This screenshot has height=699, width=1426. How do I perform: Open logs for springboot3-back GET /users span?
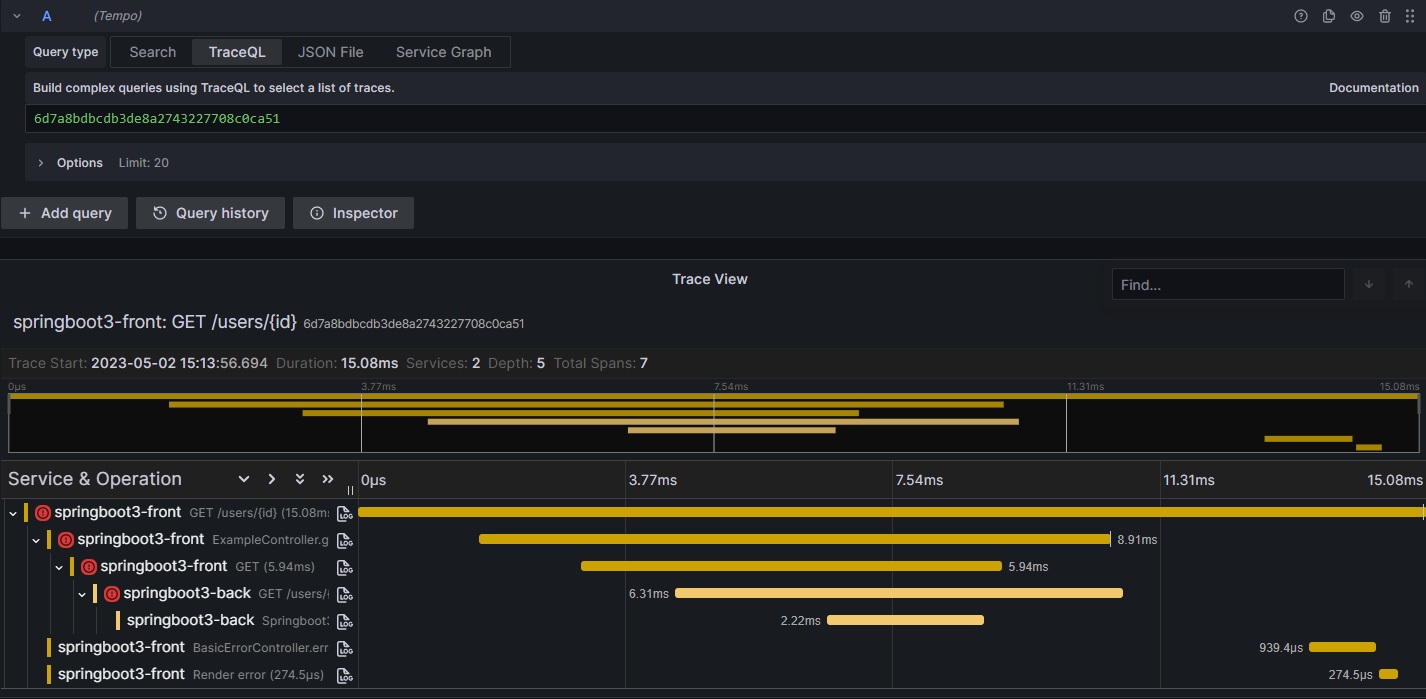[345, 594]
